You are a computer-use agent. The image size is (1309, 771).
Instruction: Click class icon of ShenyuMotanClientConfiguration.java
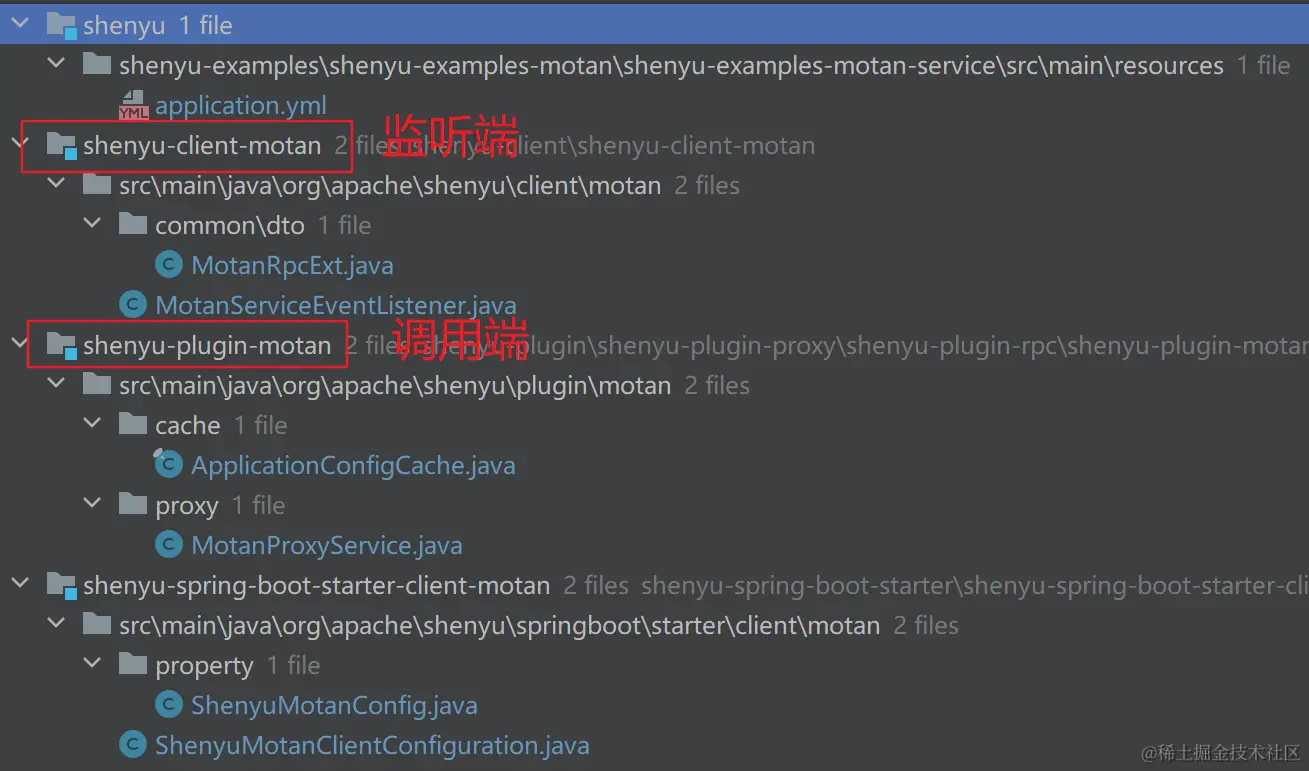[133, 745]
